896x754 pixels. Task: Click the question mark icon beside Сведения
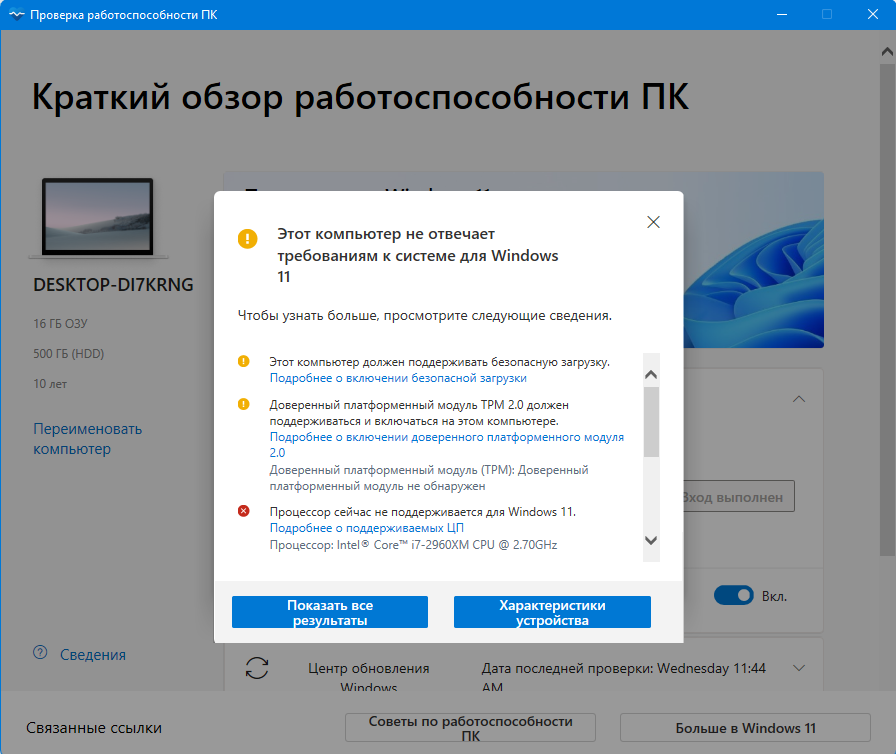click(x=40, y=652)
